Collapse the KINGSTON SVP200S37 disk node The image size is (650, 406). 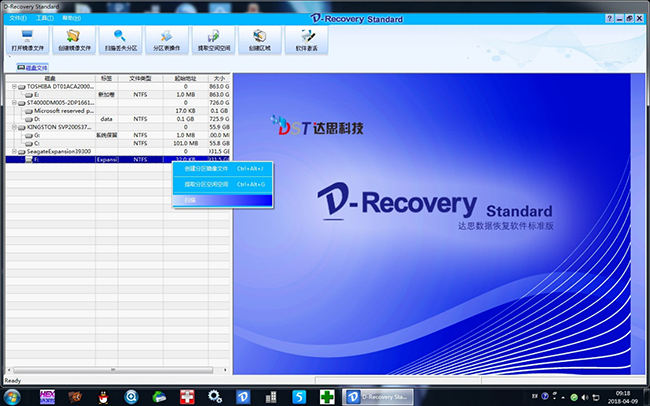[14, 127]
